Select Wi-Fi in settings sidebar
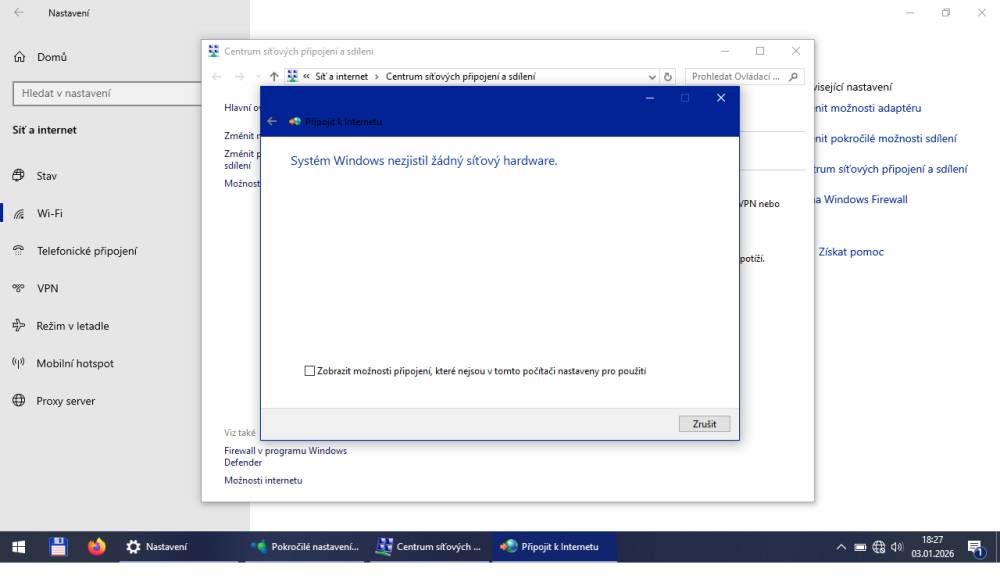The width and height of the screenshot is (1000, 586). click(50, 213)
